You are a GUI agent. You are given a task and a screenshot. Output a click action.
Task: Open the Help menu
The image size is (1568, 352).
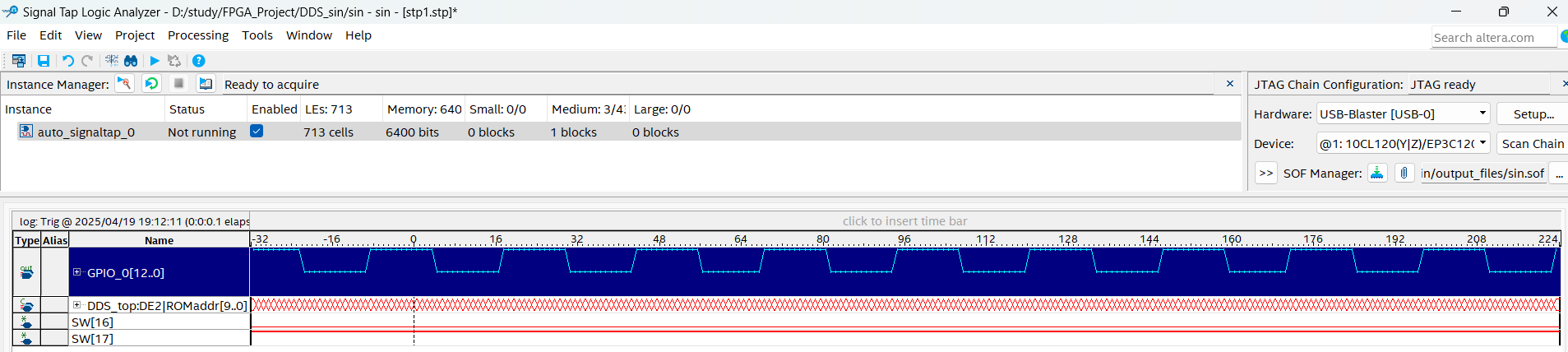tap(358, 35)
